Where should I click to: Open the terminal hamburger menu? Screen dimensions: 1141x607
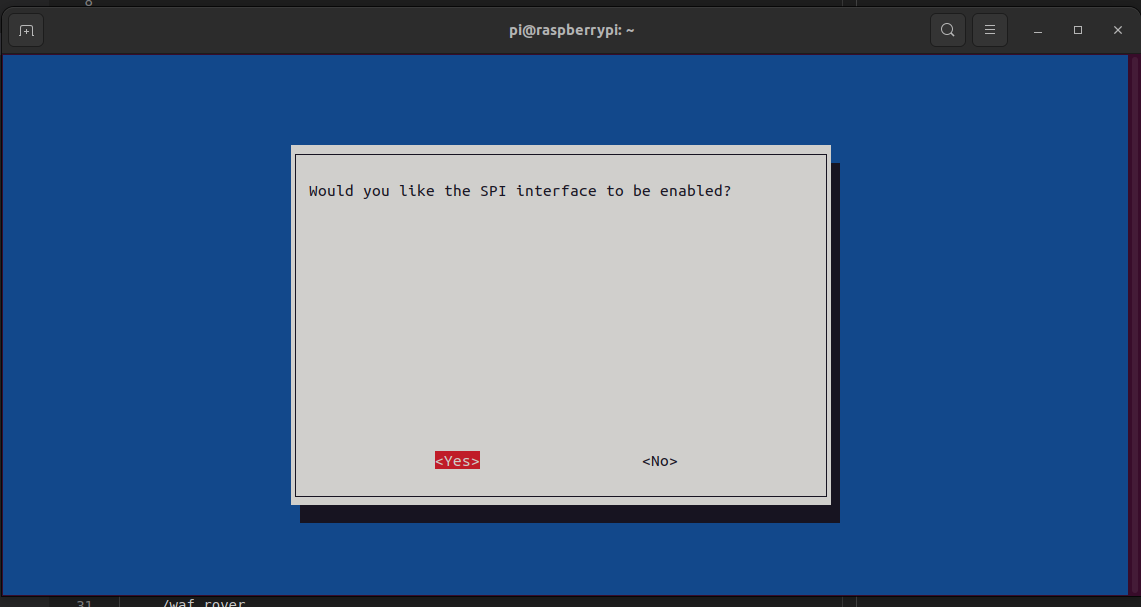tap(990, 30)
